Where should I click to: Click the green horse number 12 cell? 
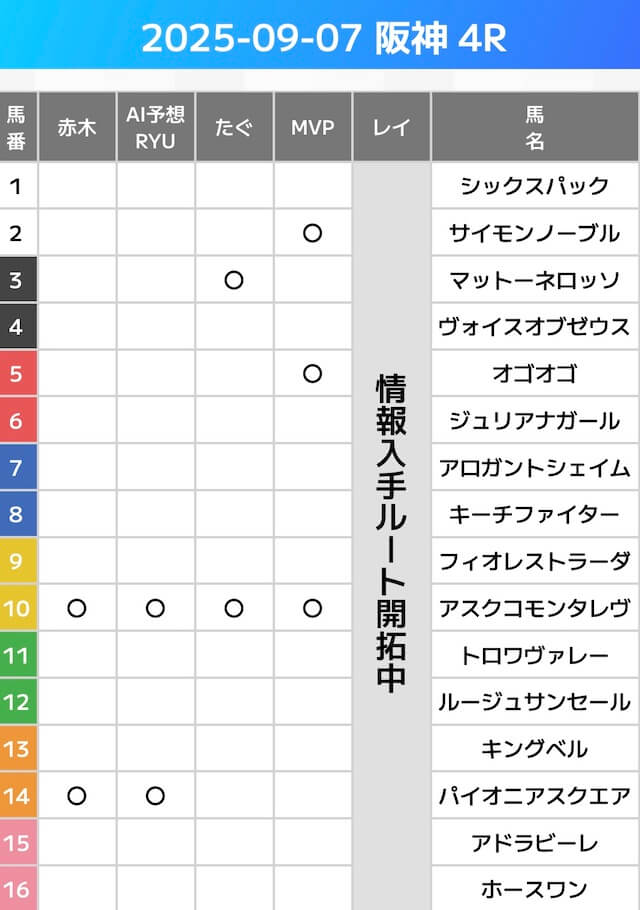(17, 702)
